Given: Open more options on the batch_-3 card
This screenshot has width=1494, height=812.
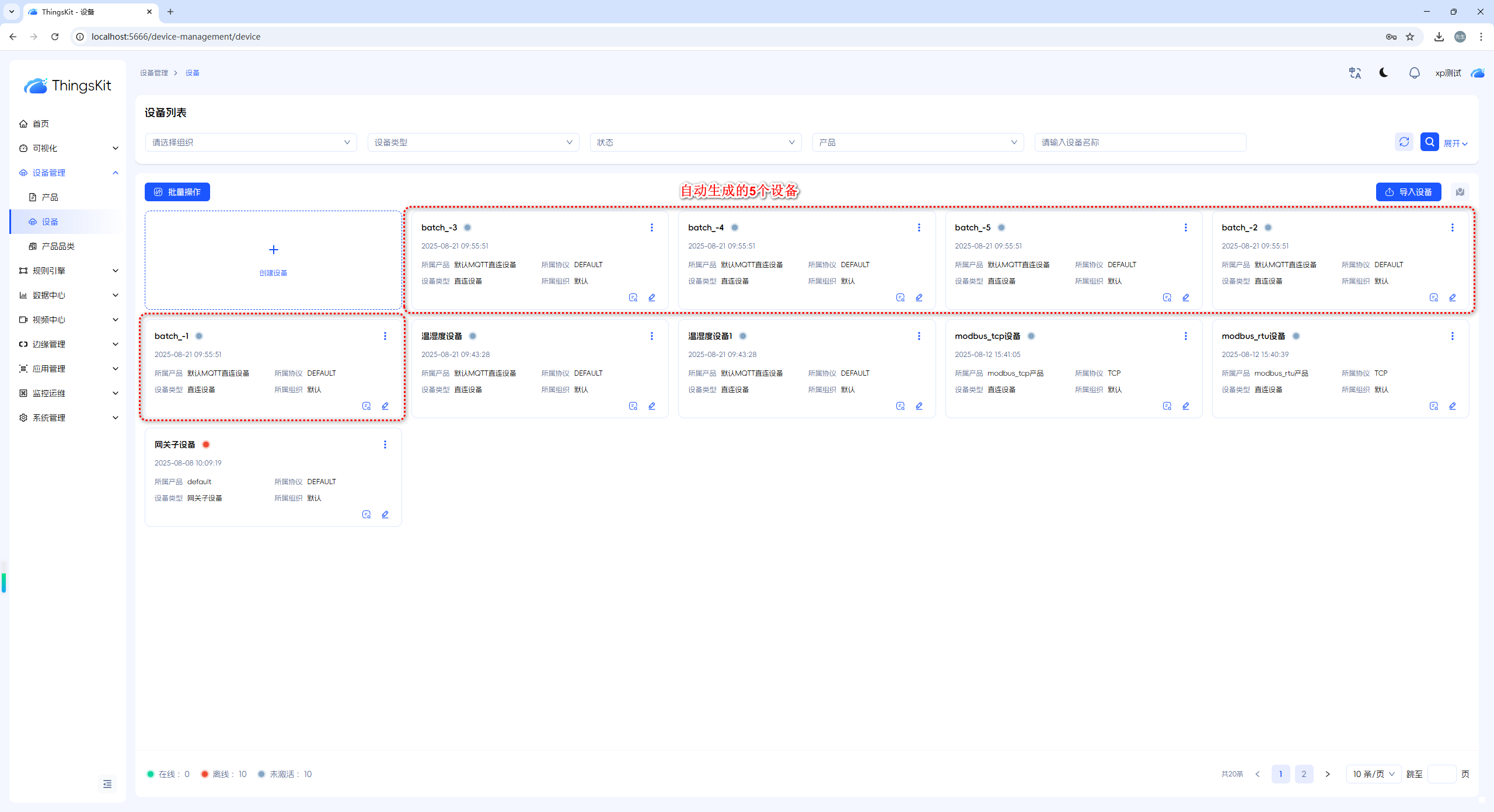Looking at the screenshot, I should 652,228.
